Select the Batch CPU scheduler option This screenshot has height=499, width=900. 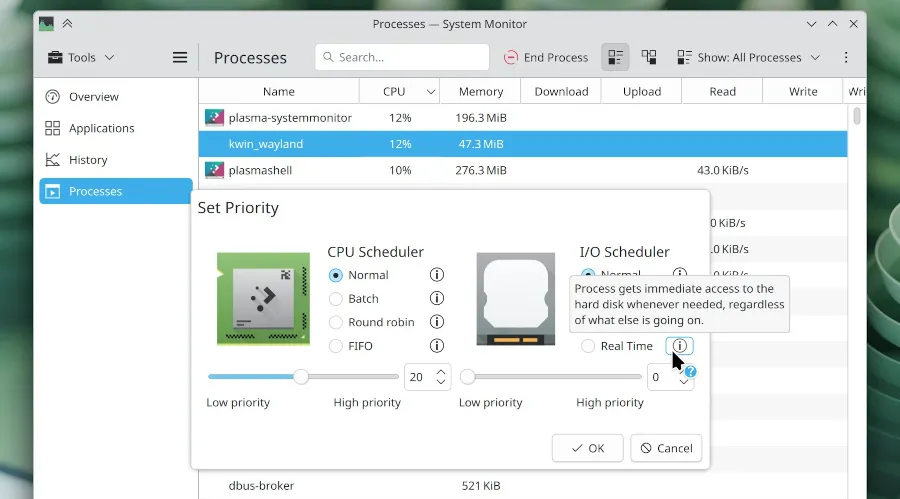(336, 299)
